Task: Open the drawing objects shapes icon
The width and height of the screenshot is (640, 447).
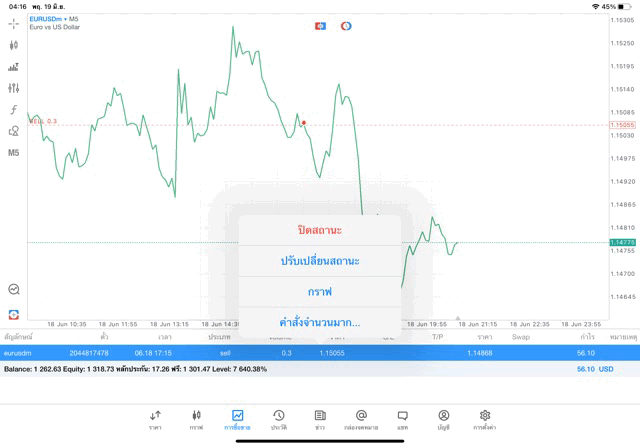Action: pos(13,131)
